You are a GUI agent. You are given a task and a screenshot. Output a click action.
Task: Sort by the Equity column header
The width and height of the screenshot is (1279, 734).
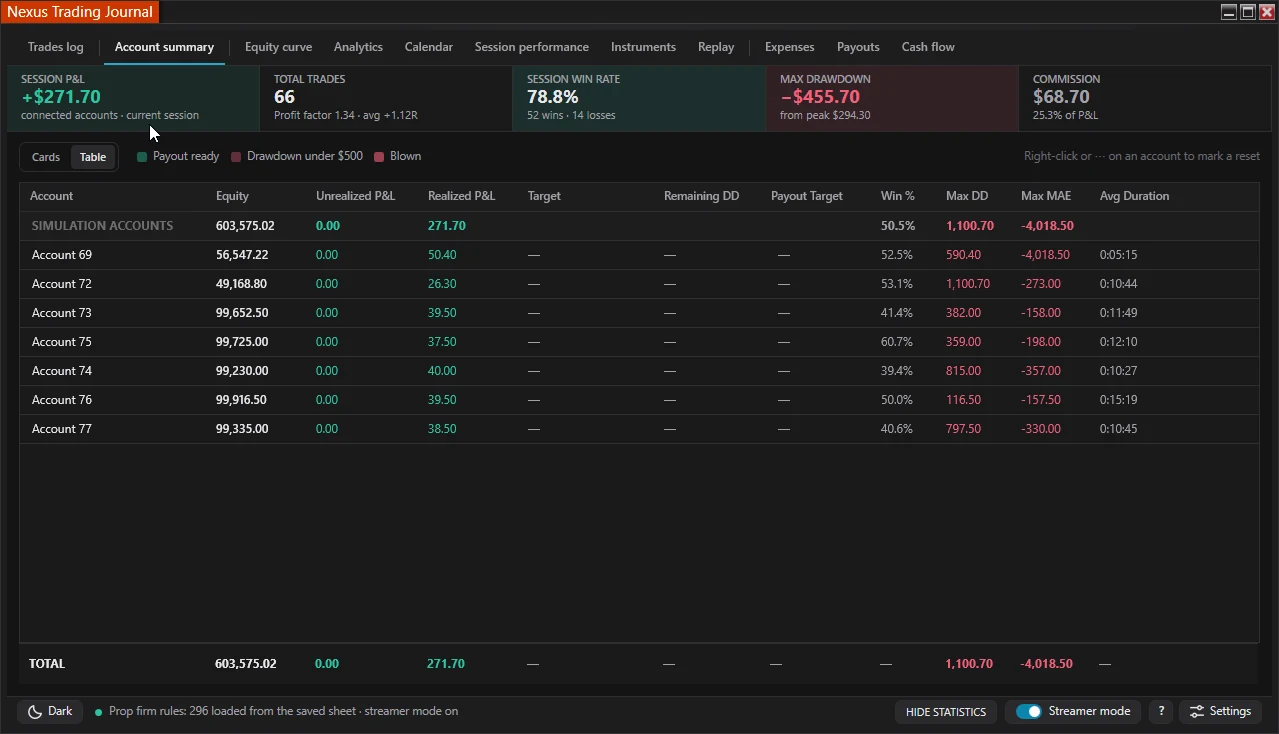pos(232,196)
